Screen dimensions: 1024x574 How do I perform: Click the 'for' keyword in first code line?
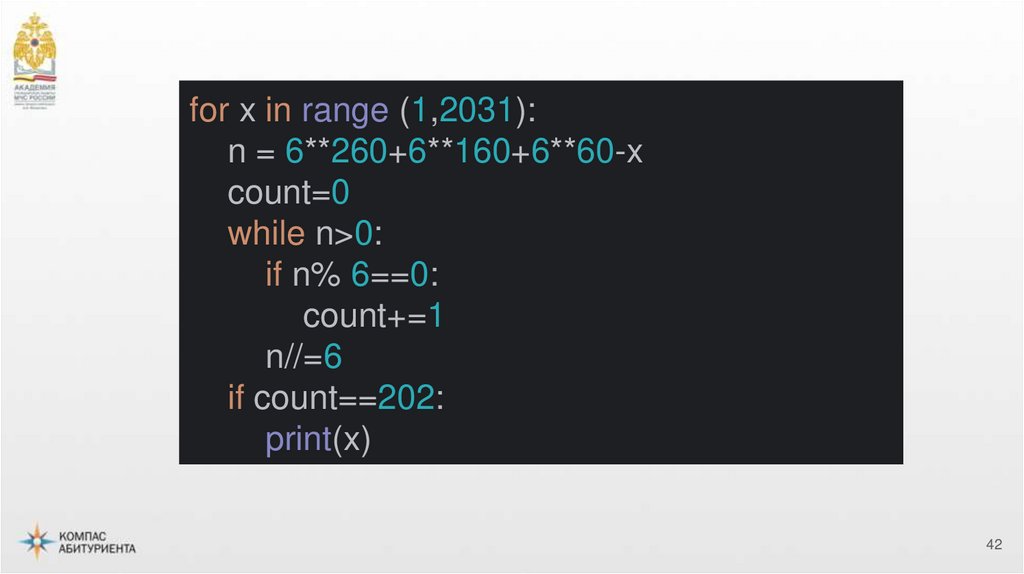[208, 111]
